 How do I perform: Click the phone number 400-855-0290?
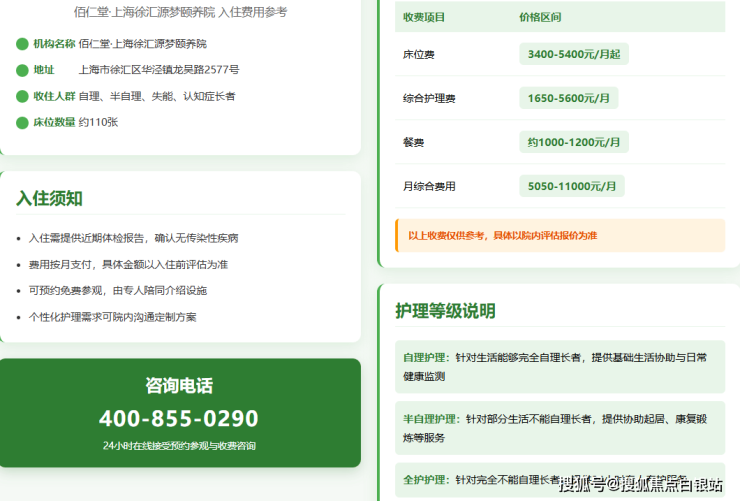click(x=179, y=418)
